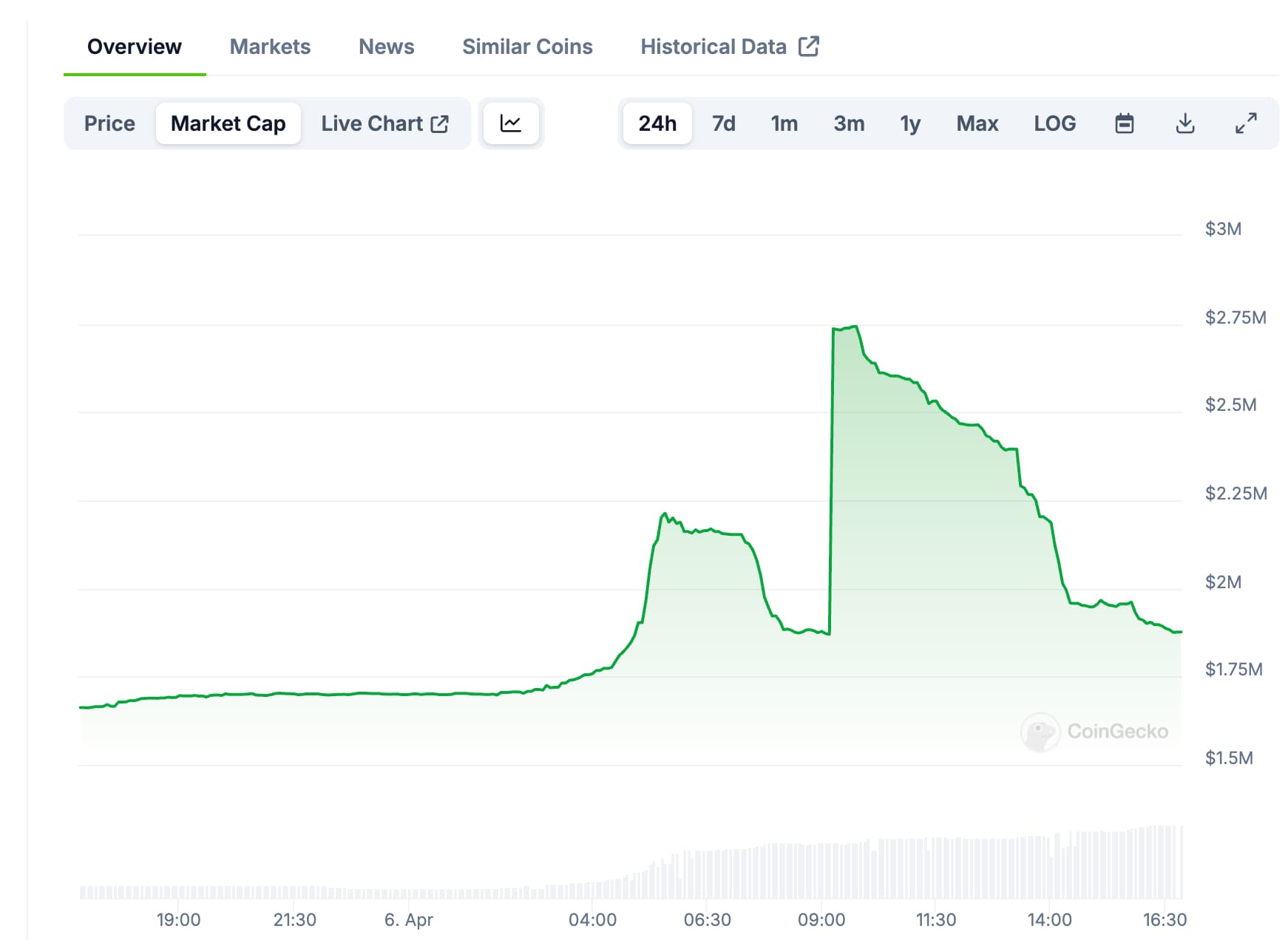1288x940 pixels.
Task: Go to the Similar Coins tab
Action: [x=527, y=47]
